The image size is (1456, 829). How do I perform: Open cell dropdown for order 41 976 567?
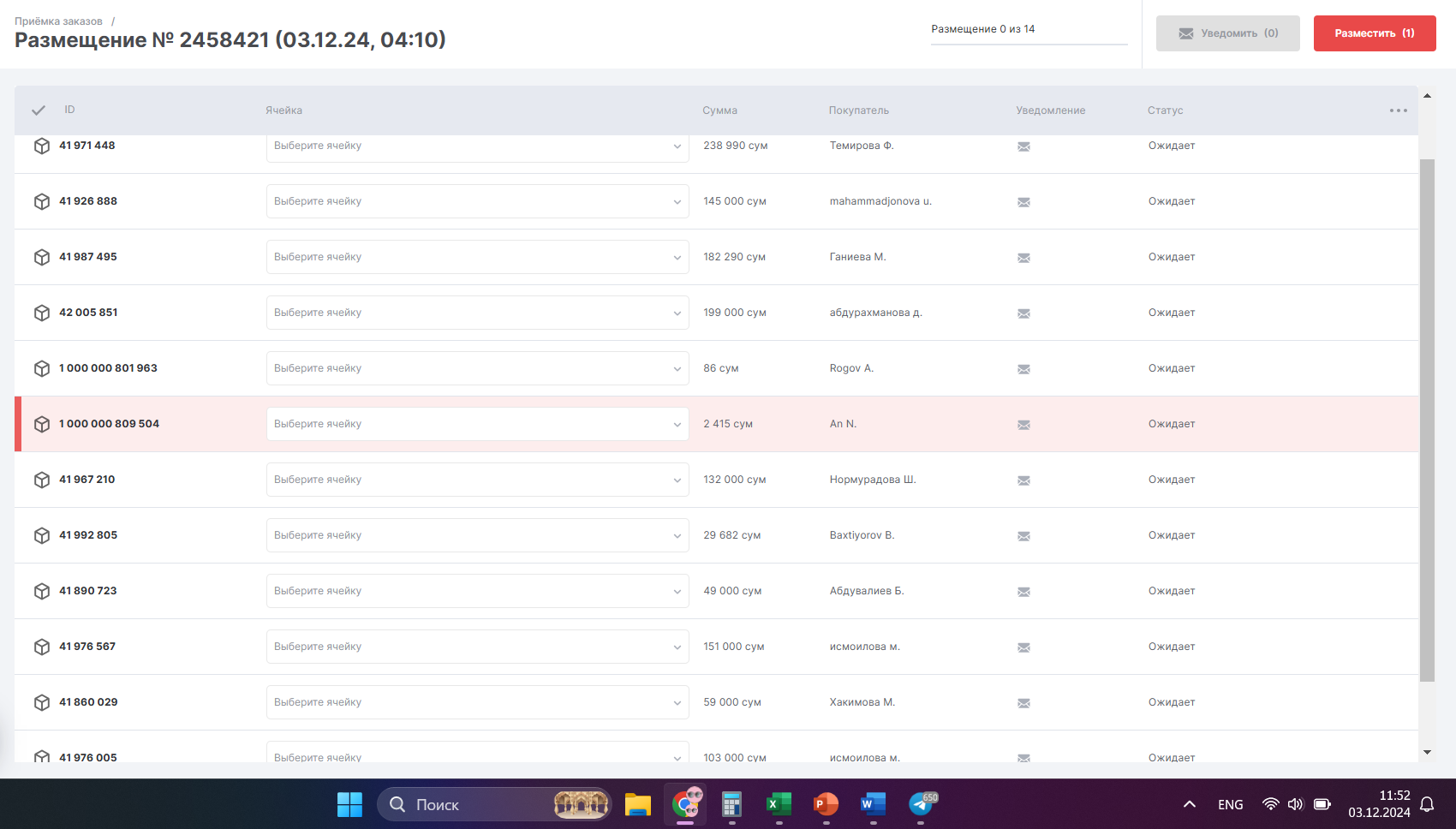(x=478, y=647)
